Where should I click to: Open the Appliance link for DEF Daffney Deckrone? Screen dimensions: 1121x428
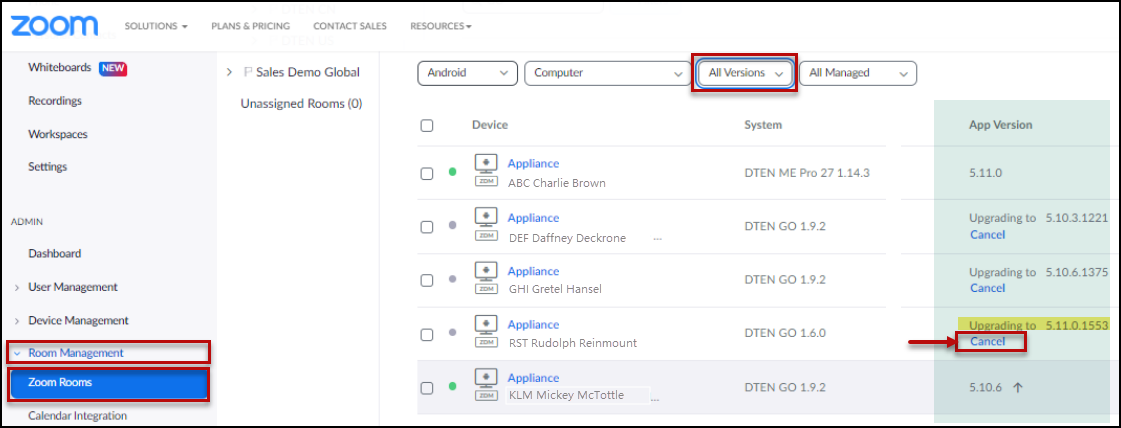point(533,218)
